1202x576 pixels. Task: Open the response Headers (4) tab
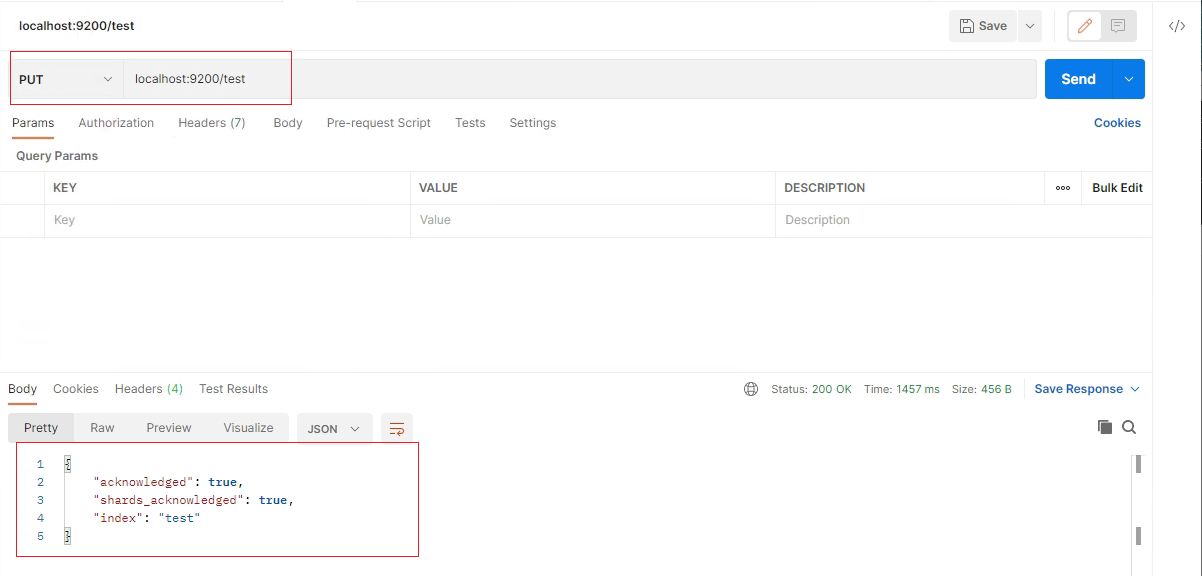(x=149, y=389)
